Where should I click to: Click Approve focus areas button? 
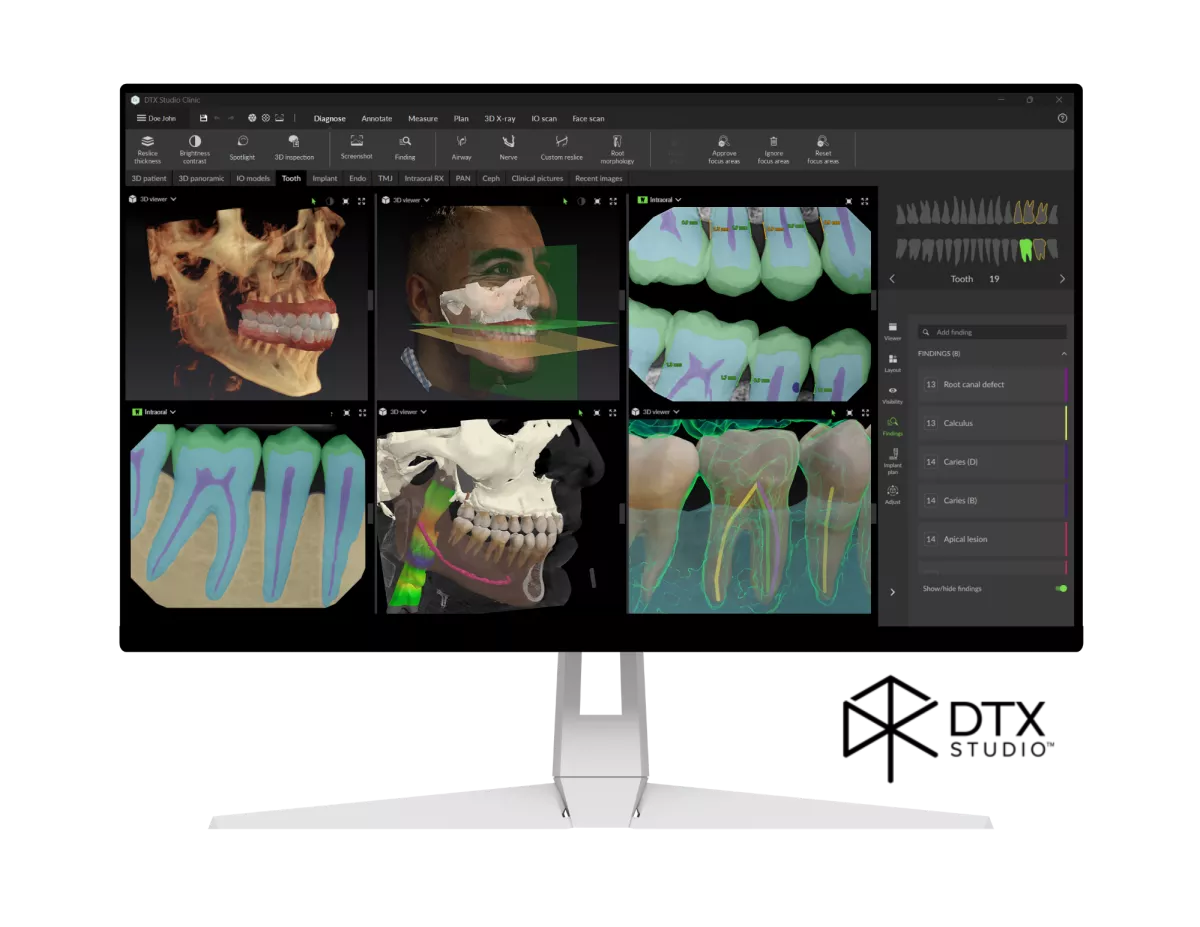723,148
